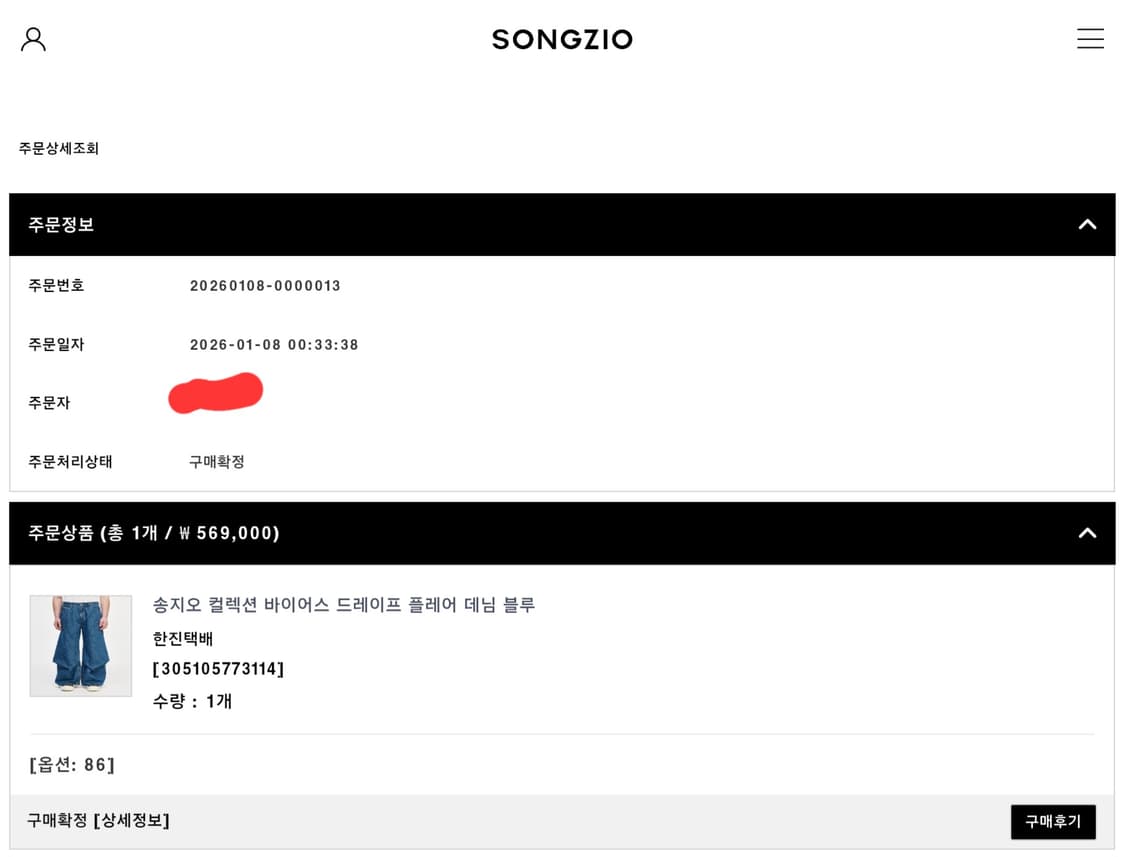Click the 주문정보 header title
Image resolution: width=1125 pixels, height=857 pixels.
click(61, 225)
